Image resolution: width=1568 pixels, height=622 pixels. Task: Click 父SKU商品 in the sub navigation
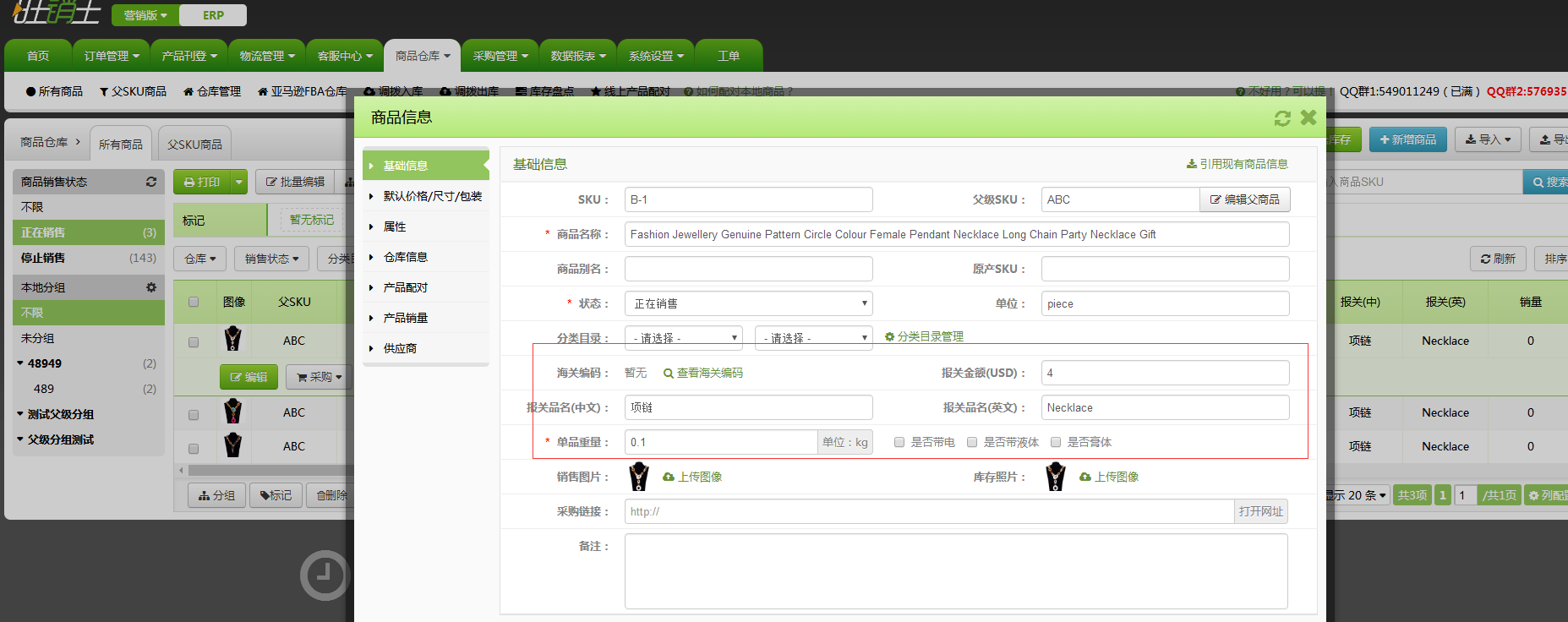[133, 91]
